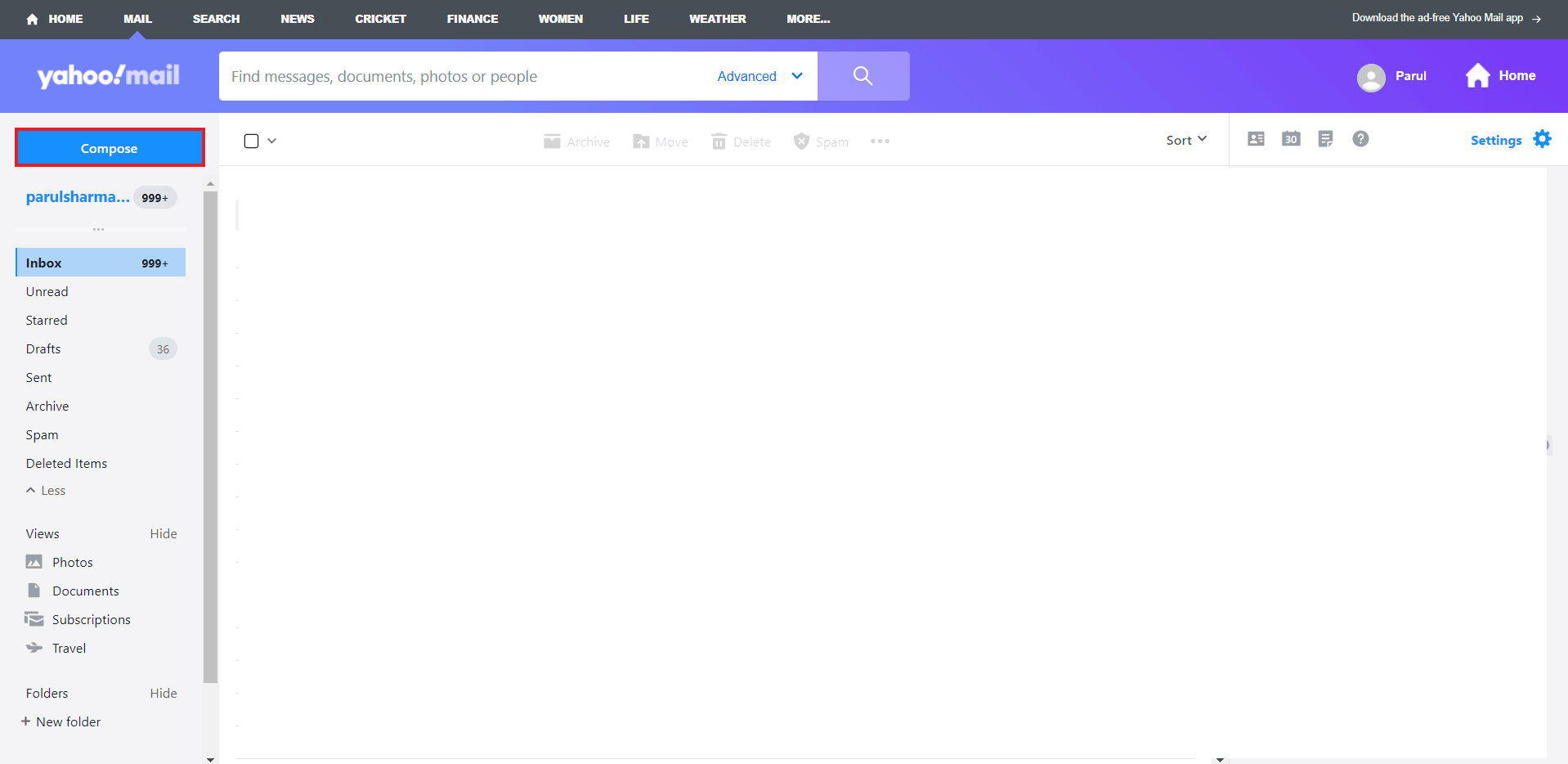Screen dimensions: 1568x764
Task: Open the Parul profile avatar
Action: (1371, 77)
